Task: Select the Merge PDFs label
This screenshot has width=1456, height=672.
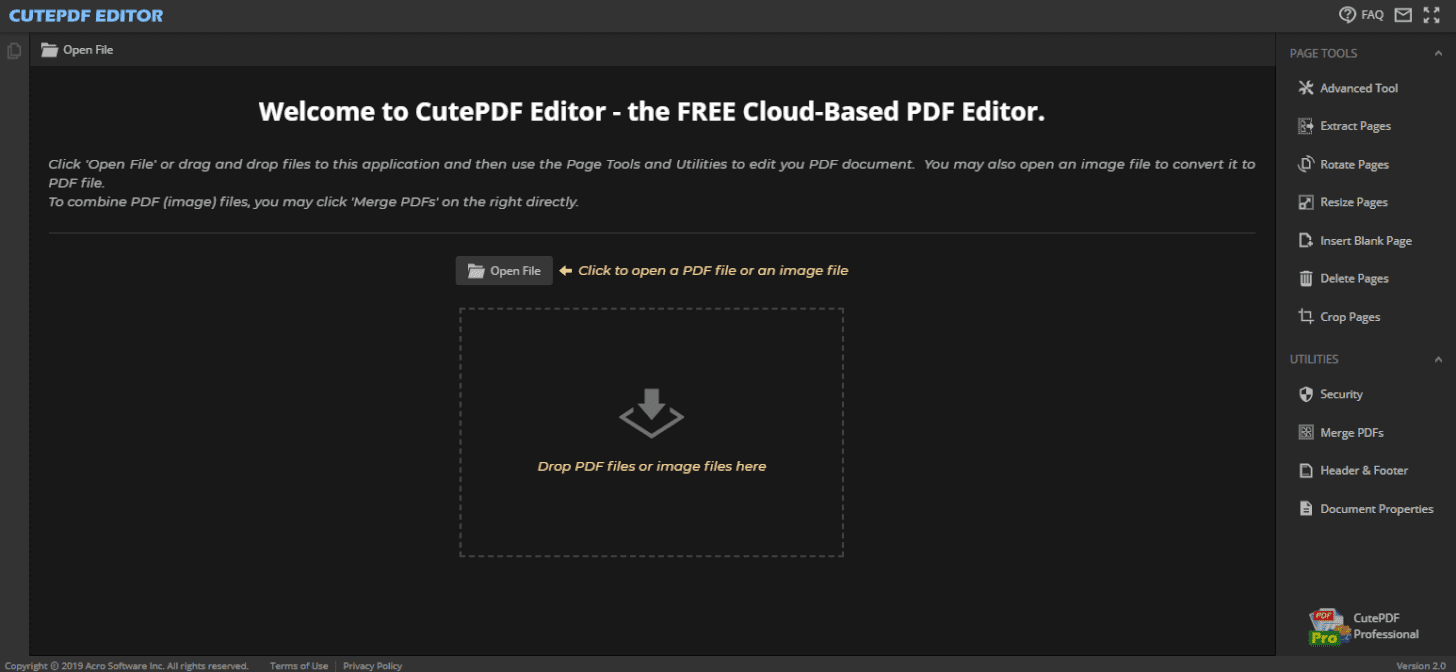Action: (1352, 433)
